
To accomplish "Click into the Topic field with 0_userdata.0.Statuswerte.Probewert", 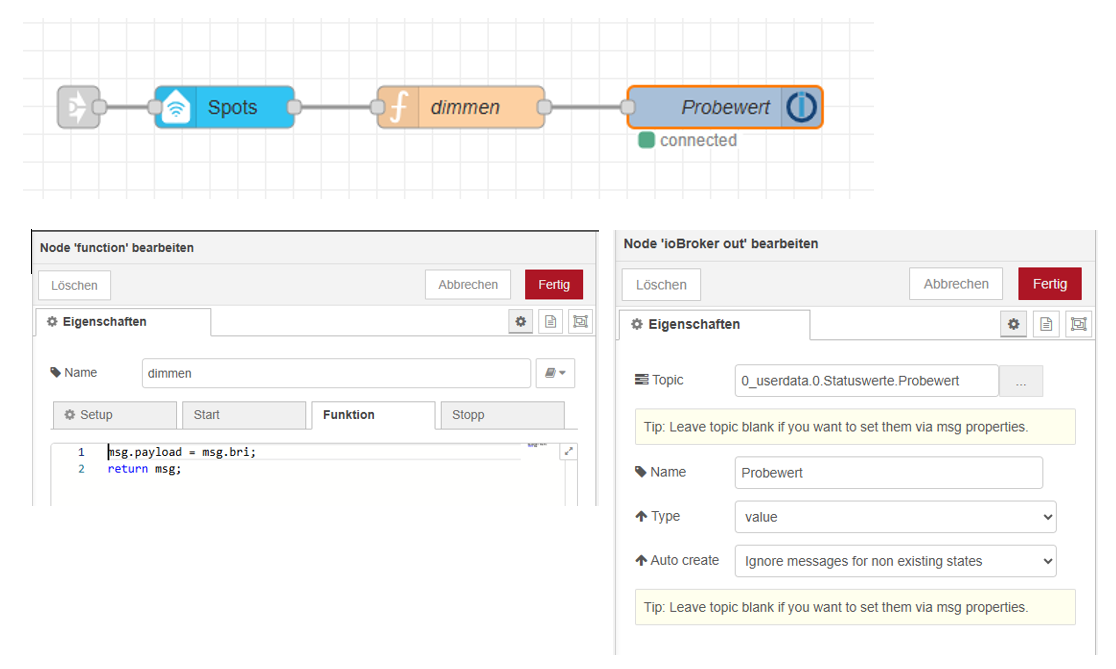I will 866,381.
